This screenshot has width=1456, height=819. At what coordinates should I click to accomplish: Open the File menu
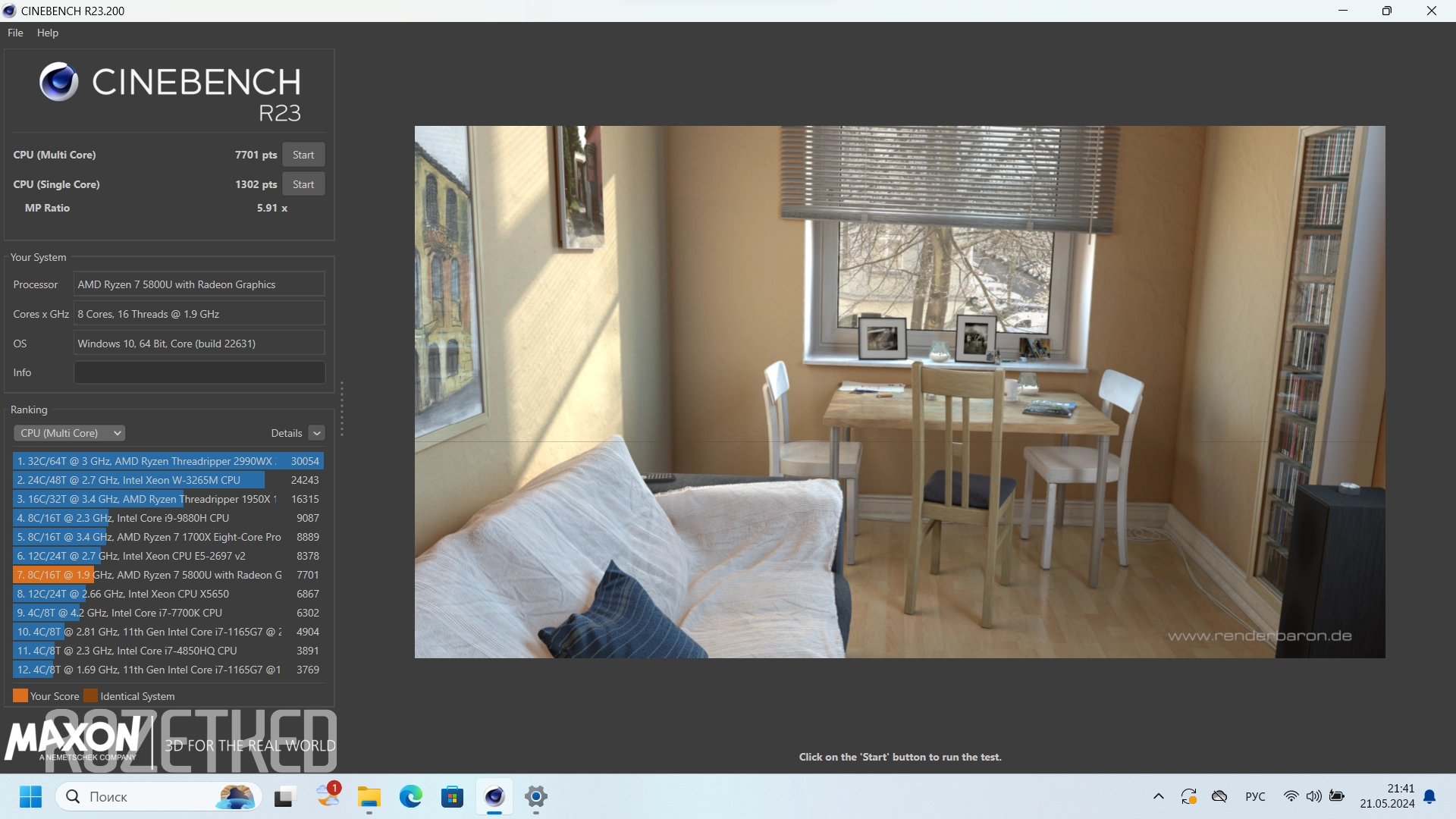(15, 33)
